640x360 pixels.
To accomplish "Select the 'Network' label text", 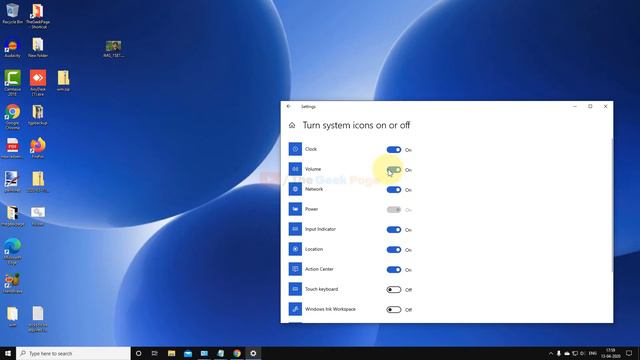I will (314, 189).
